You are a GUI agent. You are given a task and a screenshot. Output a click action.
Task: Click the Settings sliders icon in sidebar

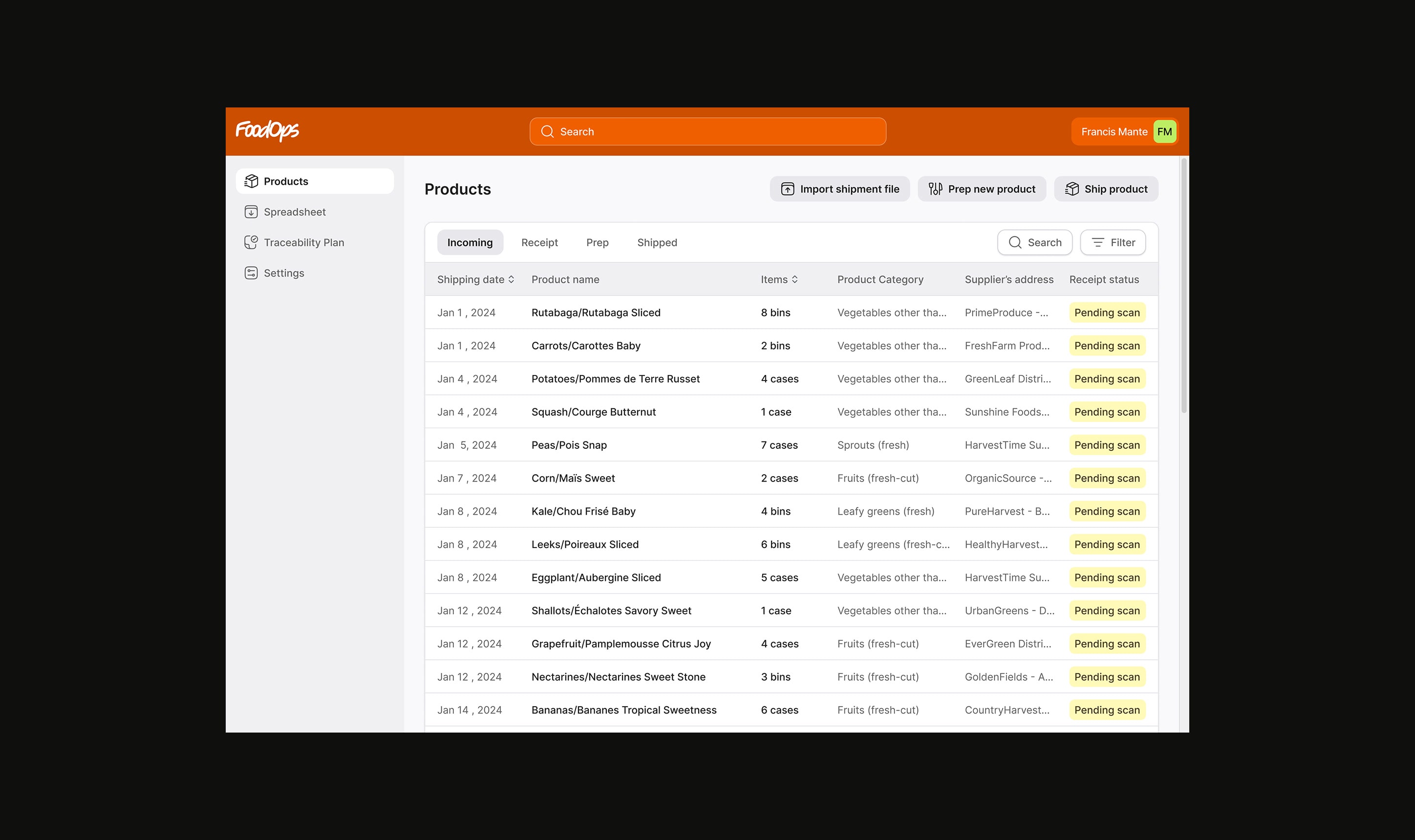[x=251, y=273]
